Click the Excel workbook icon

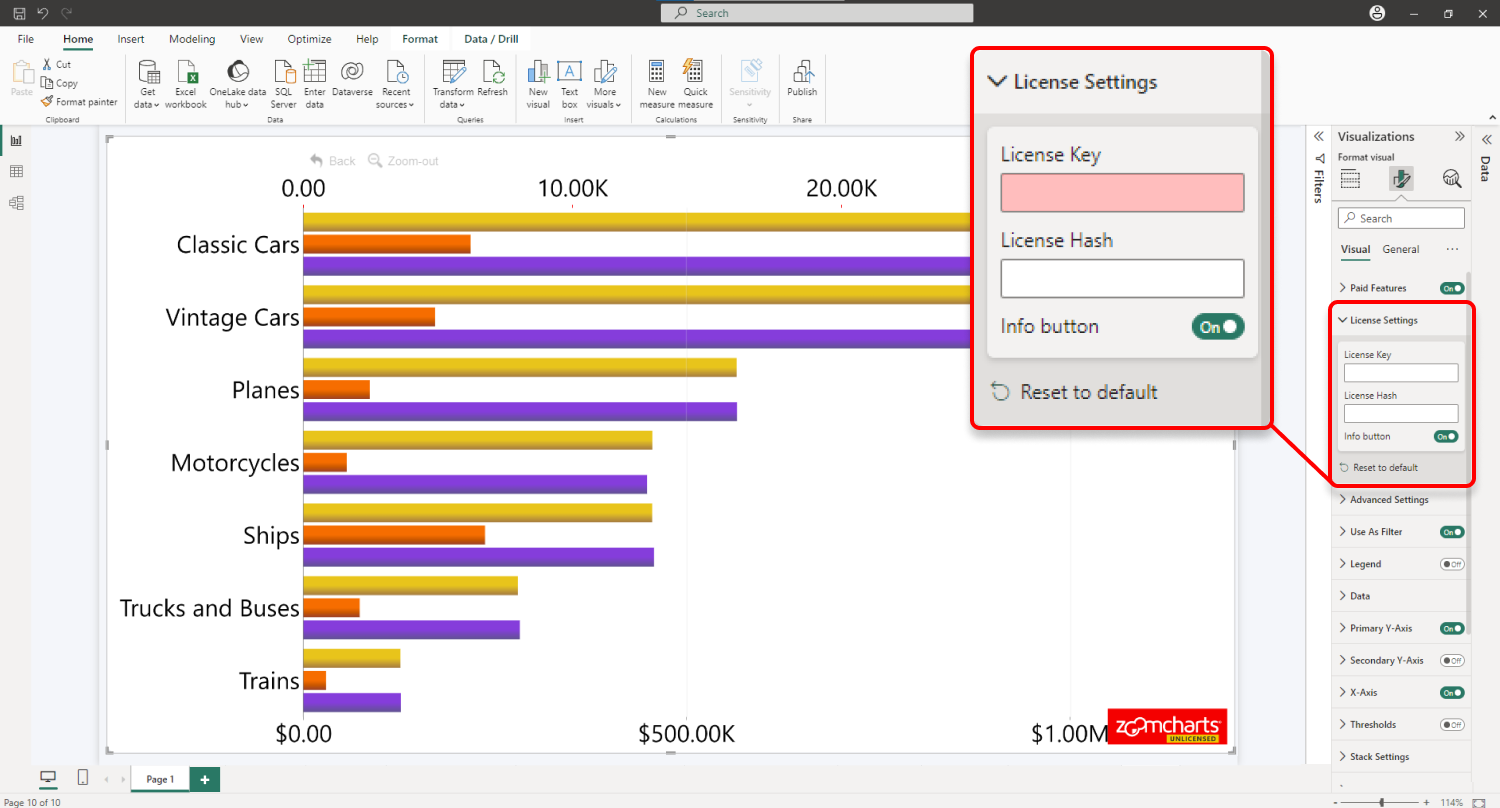[185, 73]
